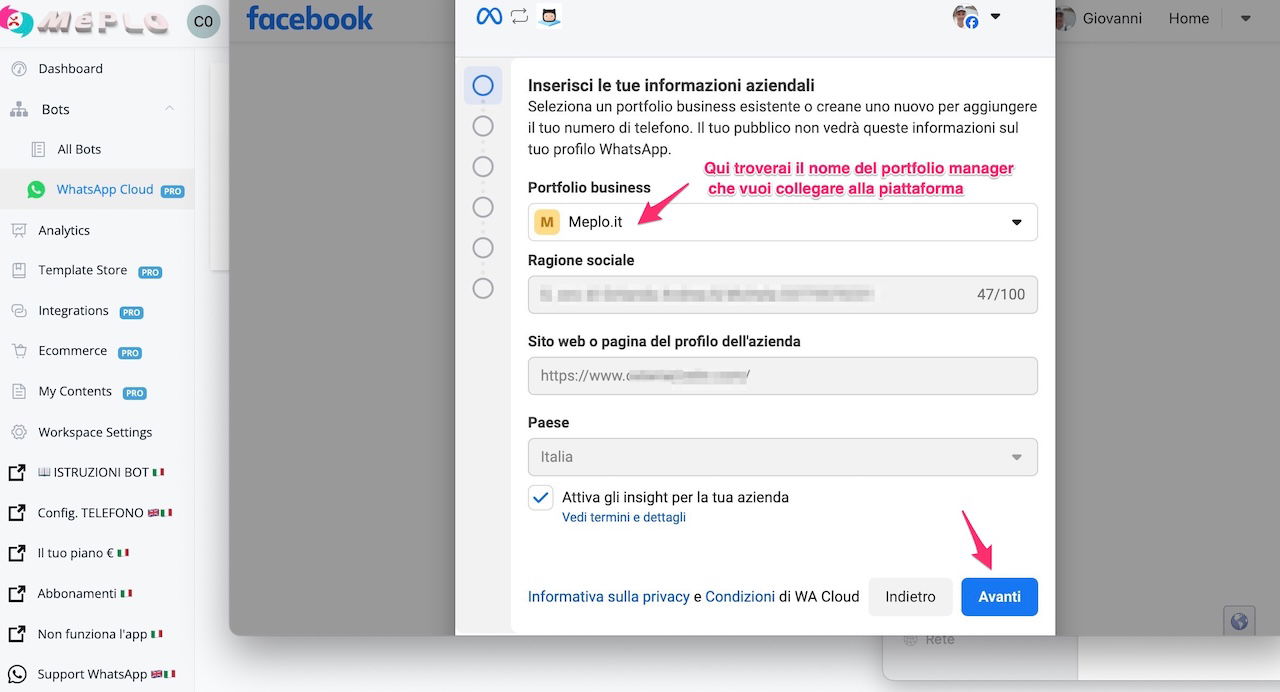The image size is (1280, 692).
Task: Click the My Contents document icon
Action: tap(19, 392)
